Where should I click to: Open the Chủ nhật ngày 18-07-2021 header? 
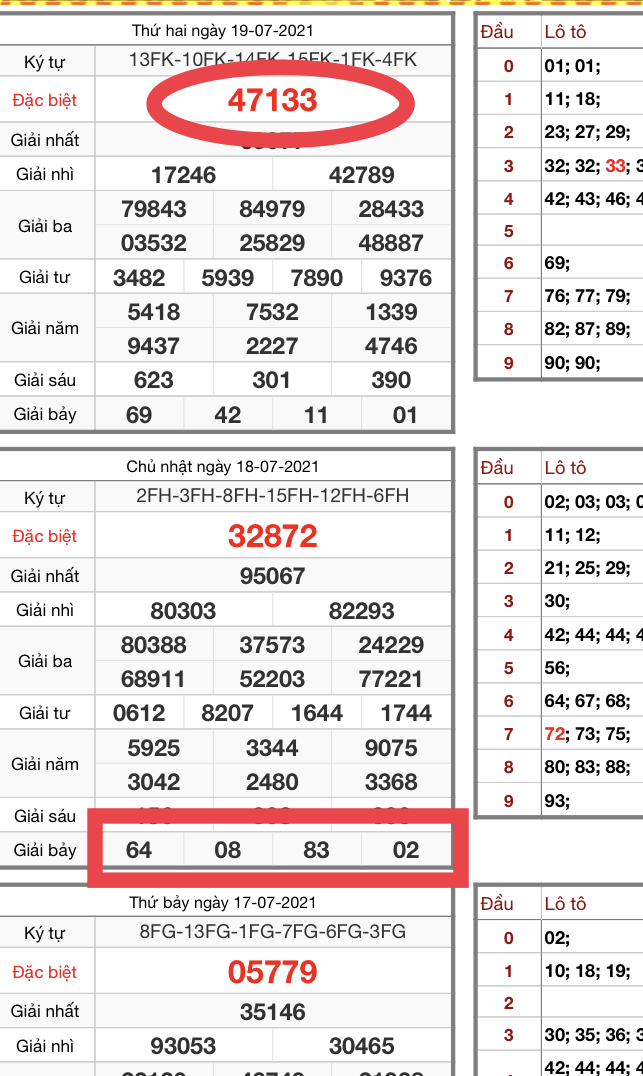tap(223, 467)
